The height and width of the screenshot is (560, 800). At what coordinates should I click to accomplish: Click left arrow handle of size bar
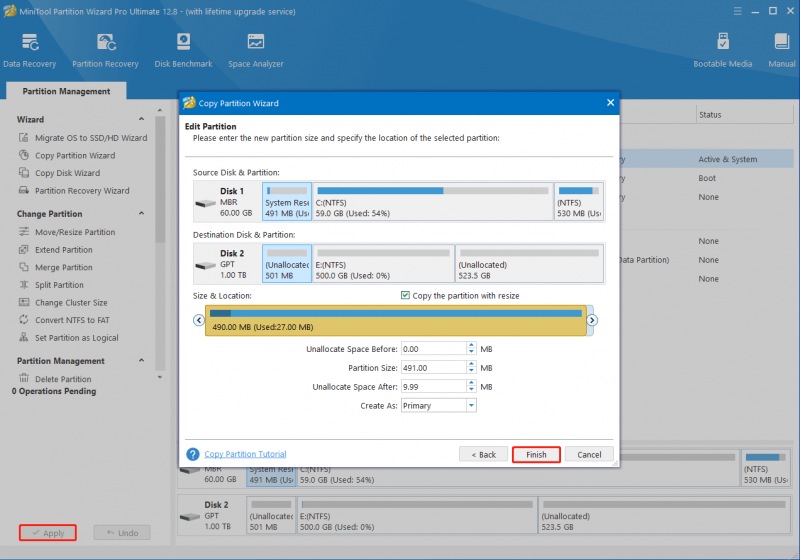coord(199,320)
